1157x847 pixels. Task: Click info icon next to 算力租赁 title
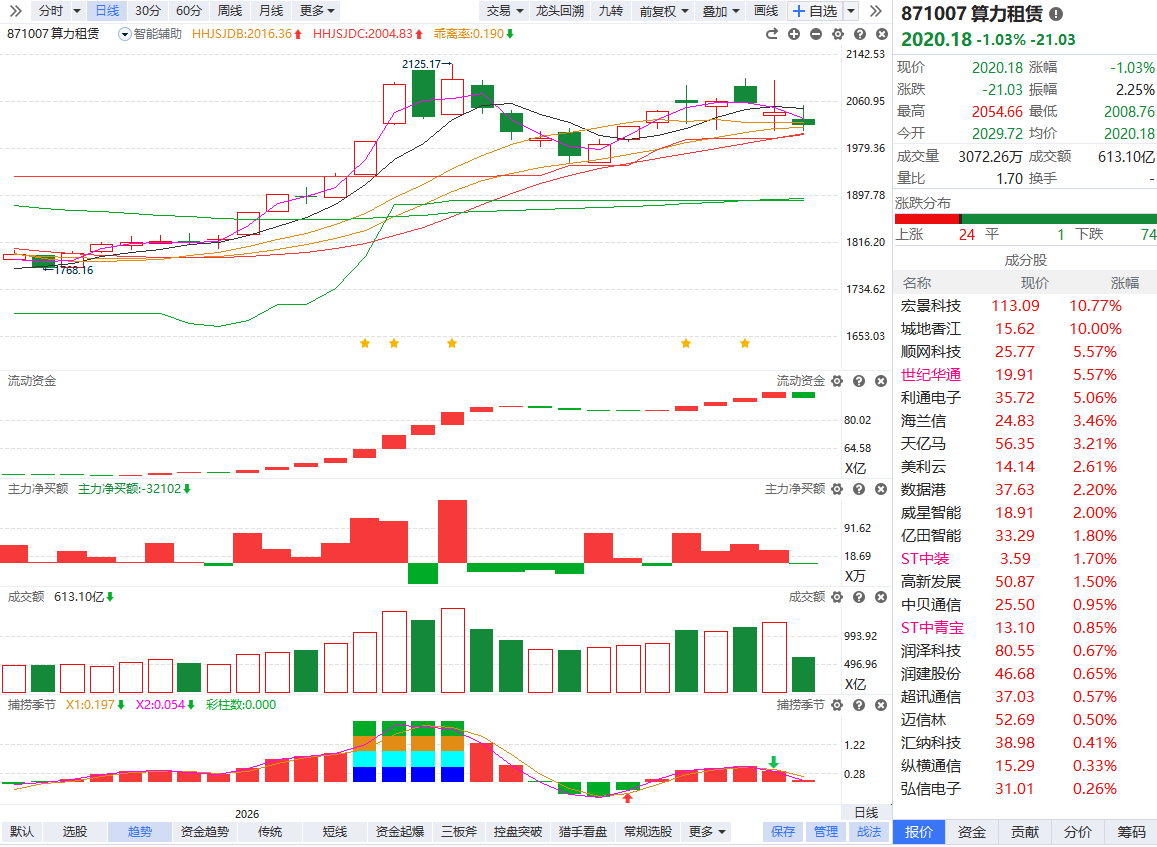(x=1056, y=14)
